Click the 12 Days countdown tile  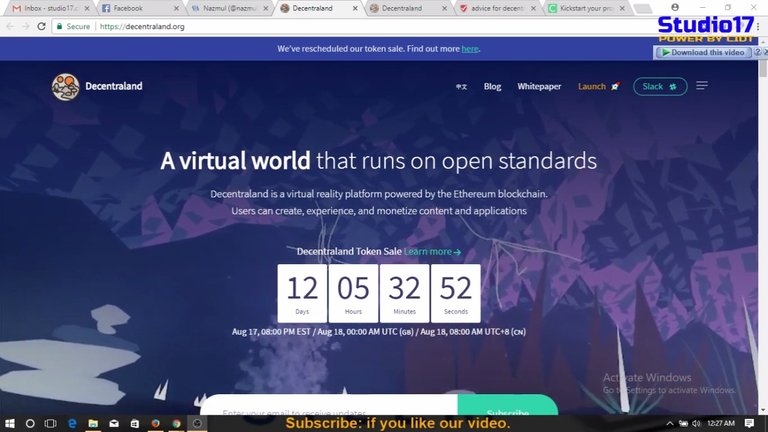302,293
